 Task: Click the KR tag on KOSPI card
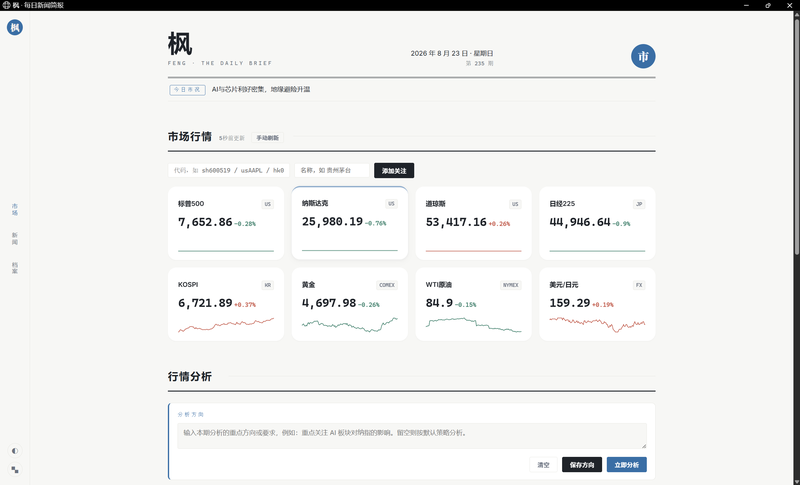[x=267, y=285]
